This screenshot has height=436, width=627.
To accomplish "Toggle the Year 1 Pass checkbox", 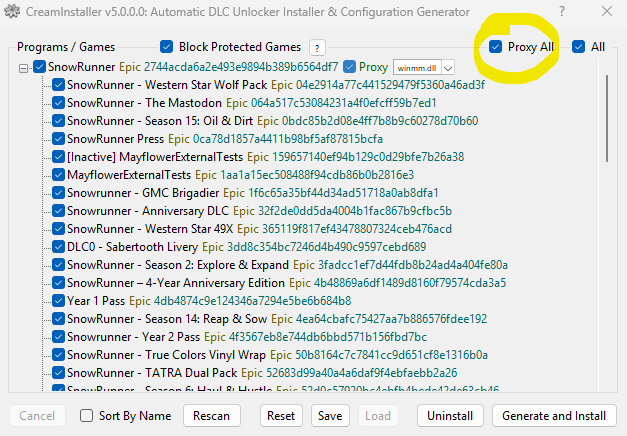I will click(58, 301).
